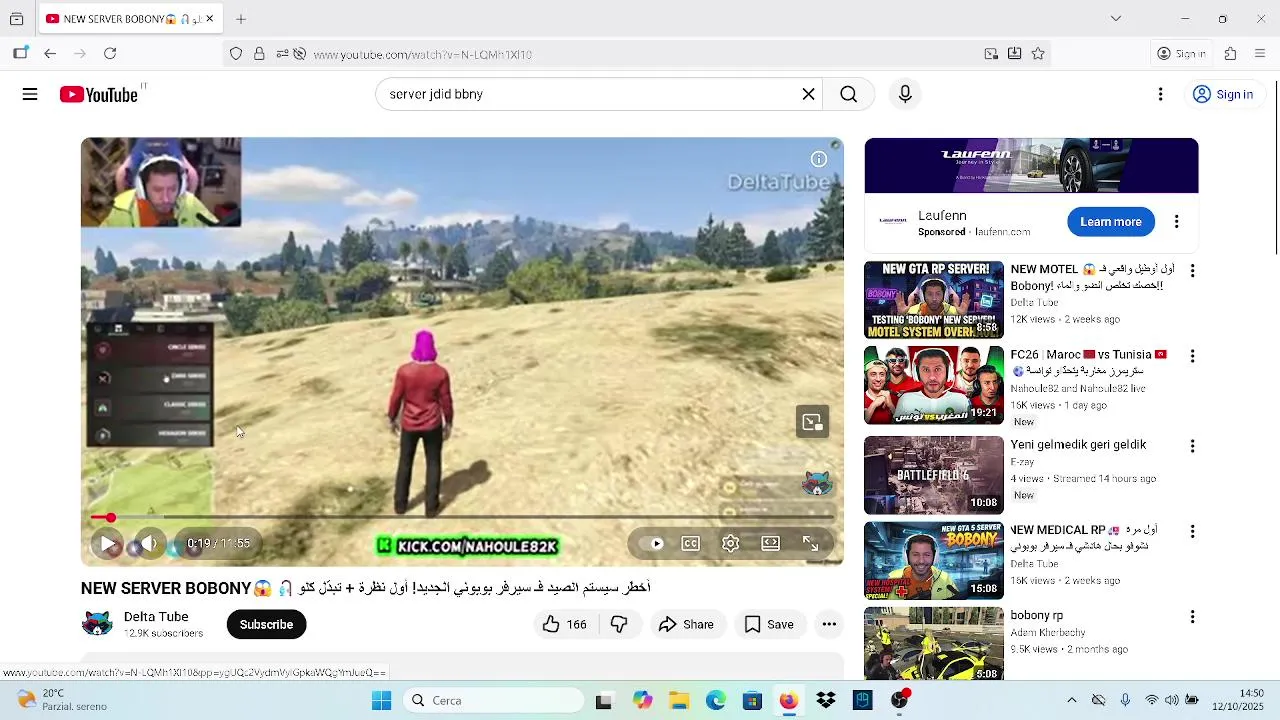Screen dimensions: 1280x720
Task: Sign in to YouTube
Action: (1224, 94)
